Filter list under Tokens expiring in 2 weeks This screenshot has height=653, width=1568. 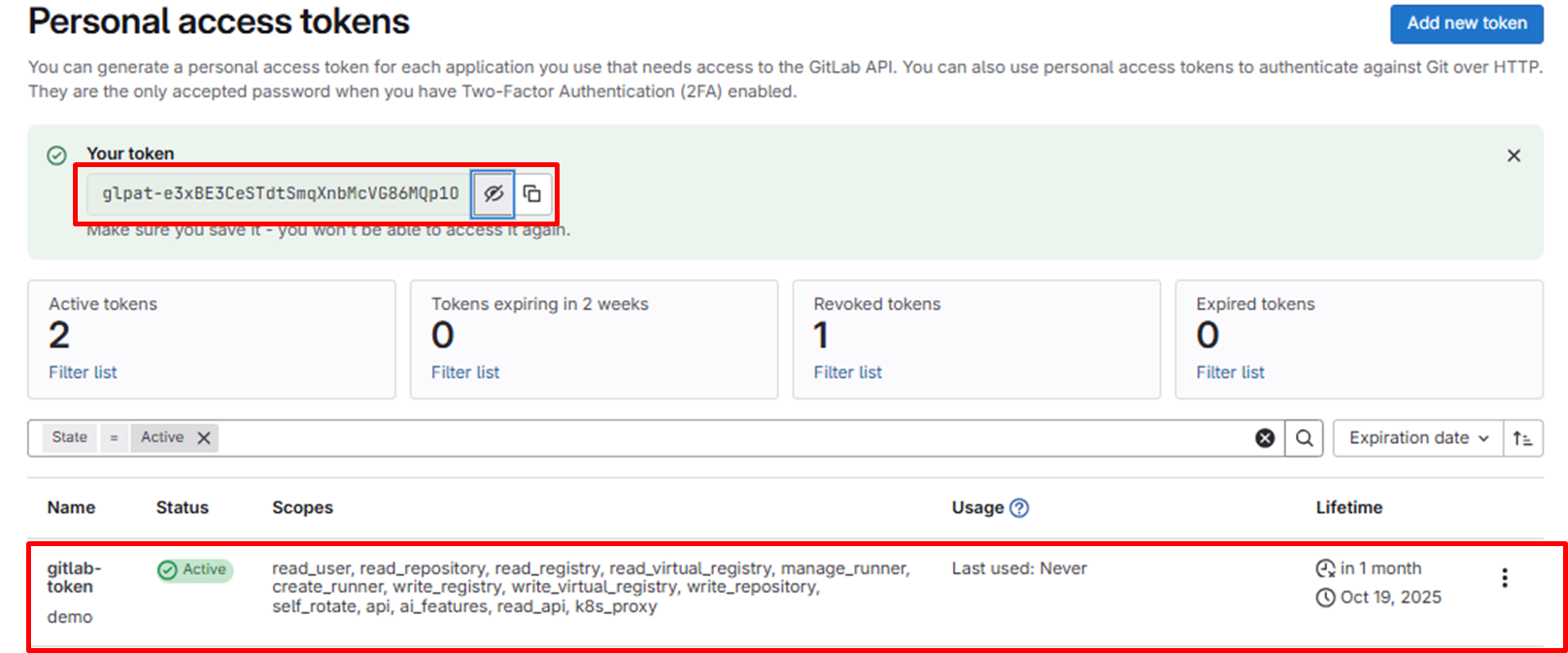tap(465, 372)
